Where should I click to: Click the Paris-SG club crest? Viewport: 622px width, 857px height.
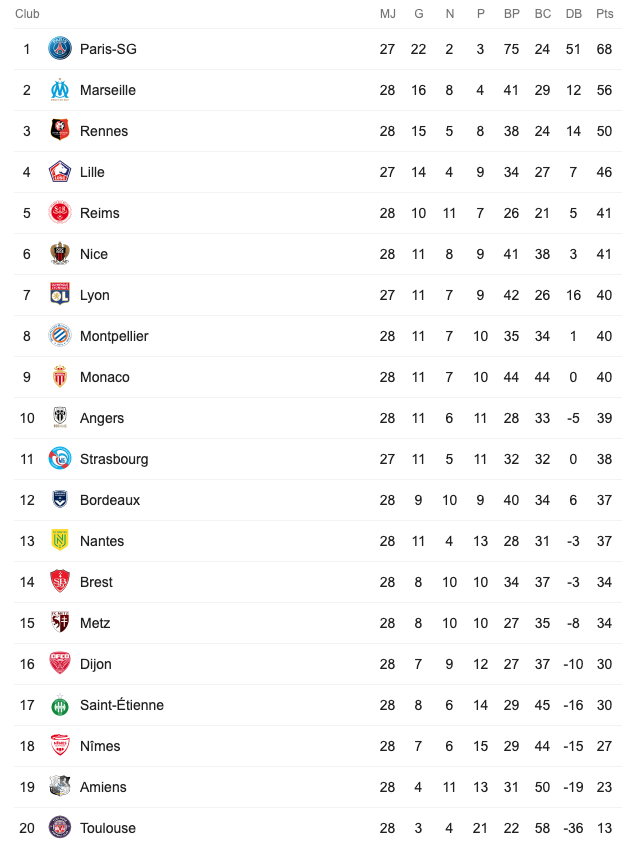[60, 49]
